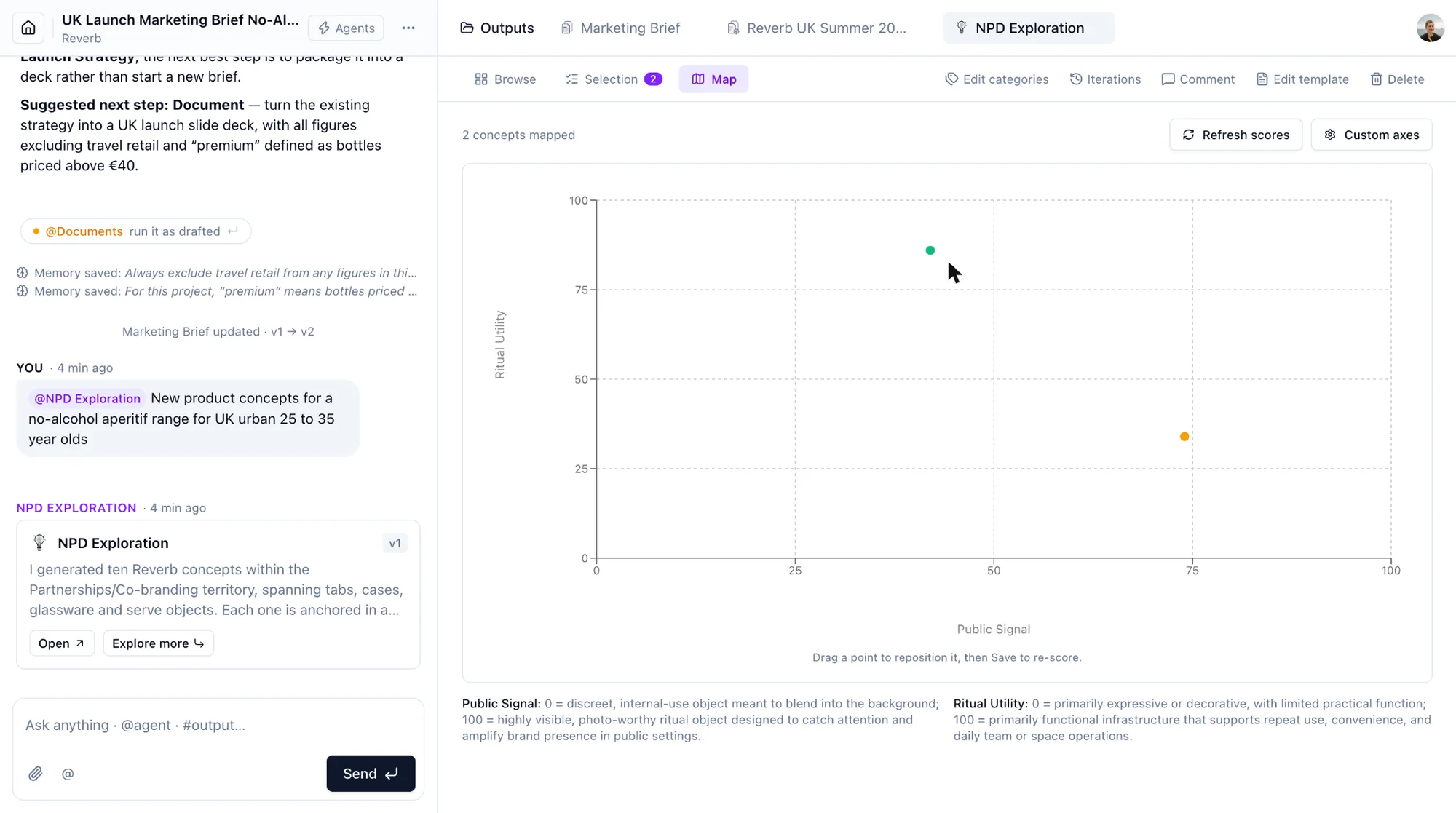The image size is (1456, 813).
Task: Click the @ mention icon
Action: click(x=68, y=774)
